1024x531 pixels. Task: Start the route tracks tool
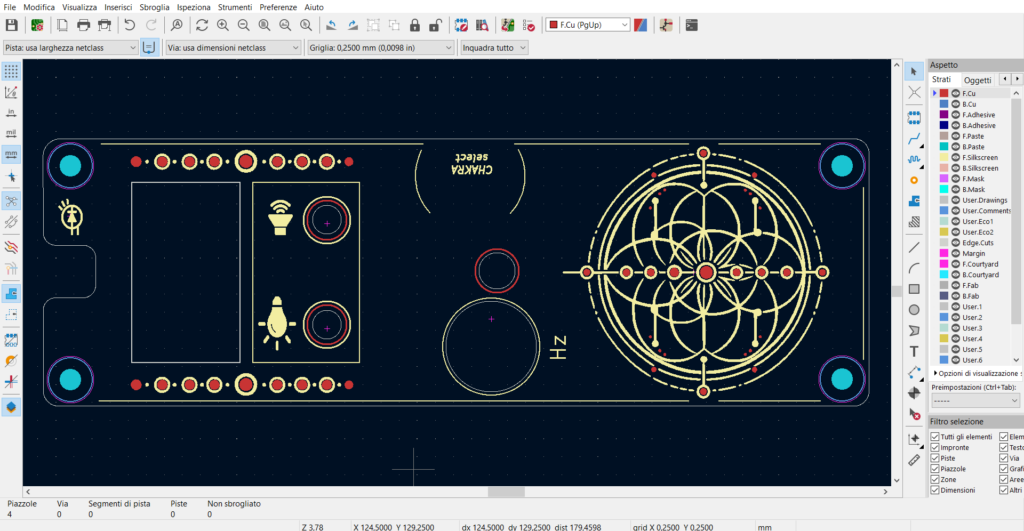pos(914,138)
